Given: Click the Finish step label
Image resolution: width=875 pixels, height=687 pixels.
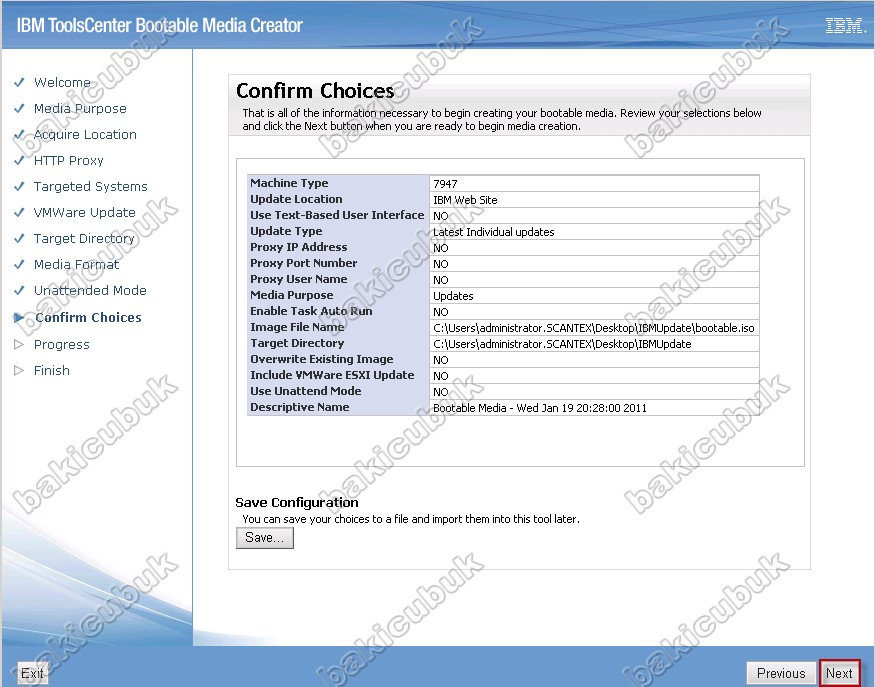Looking at the screenshot, I should click(51, 370).
